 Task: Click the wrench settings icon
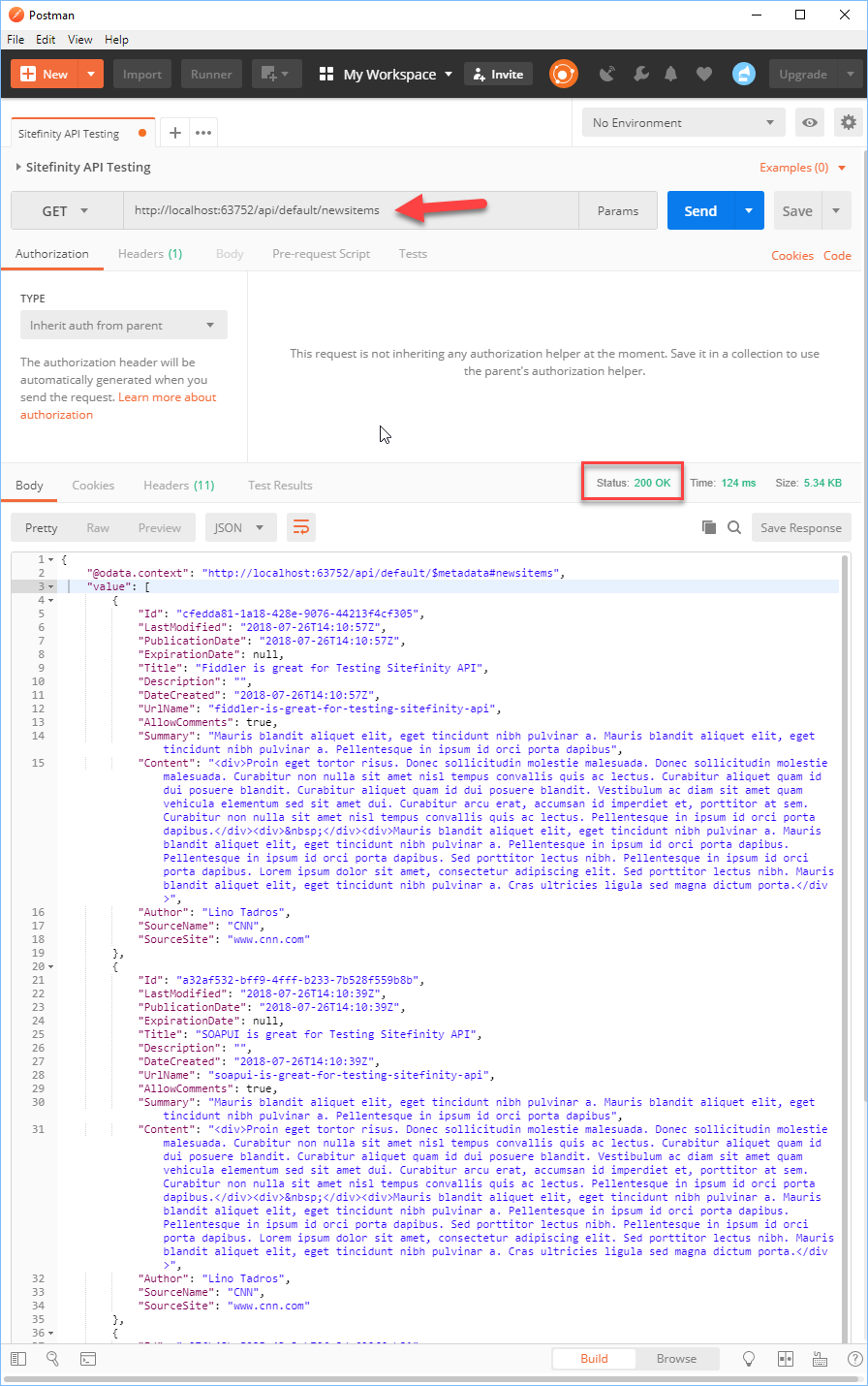(640, 74)
